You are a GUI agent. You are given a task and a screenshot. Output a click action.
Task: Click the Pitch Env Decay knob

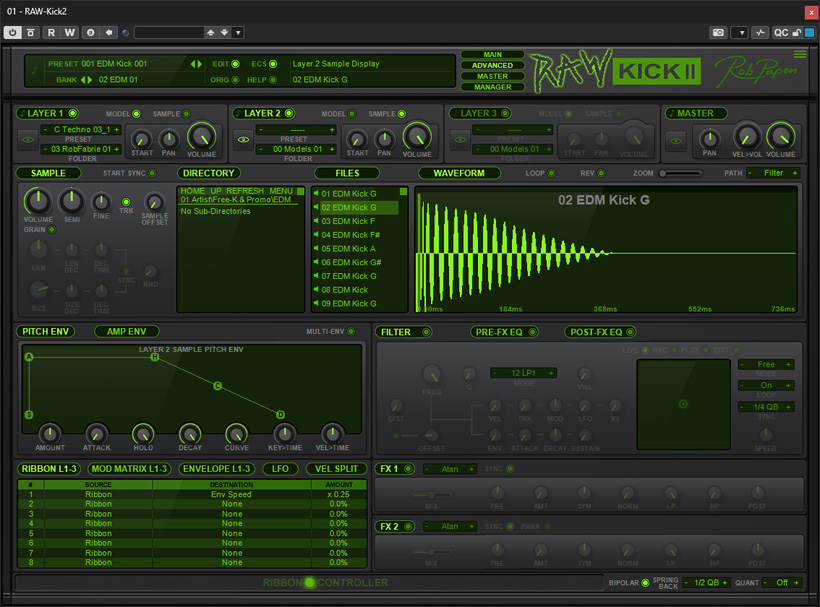pyautogui.click(x=190, y=433)
